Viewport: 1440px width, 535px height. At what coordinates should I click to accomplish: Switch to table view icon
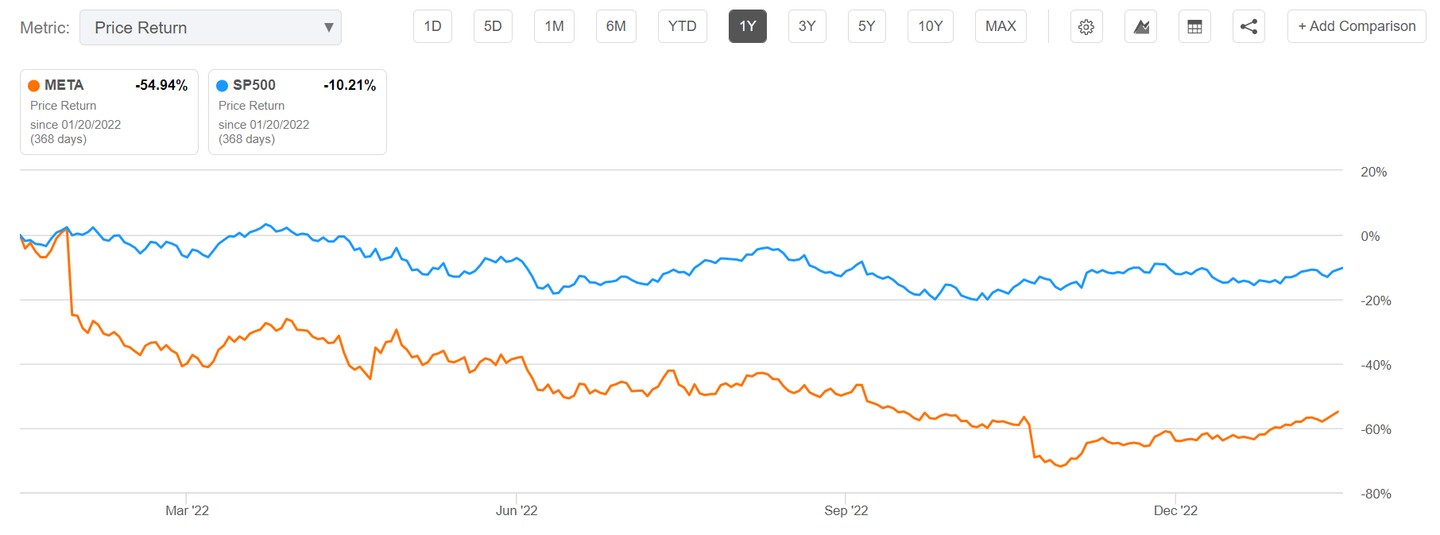coord(1194,27)
